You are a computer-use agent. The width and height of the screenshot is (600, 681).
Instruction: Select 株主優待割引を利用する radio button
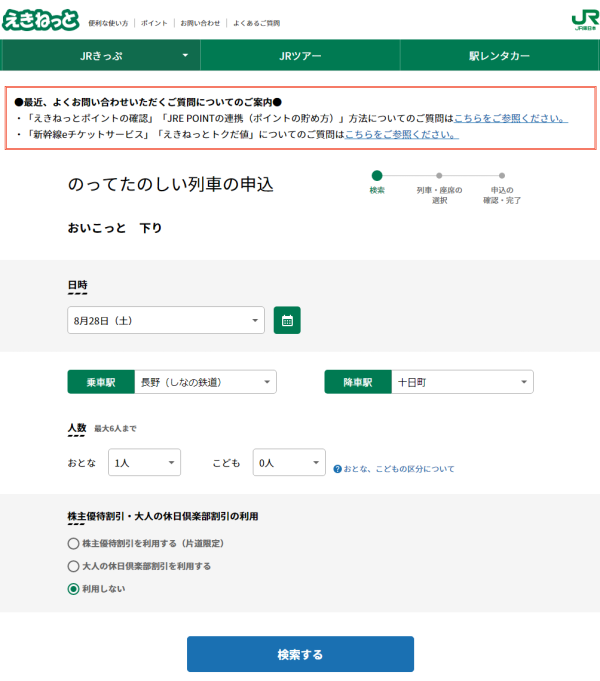point(73,543)
